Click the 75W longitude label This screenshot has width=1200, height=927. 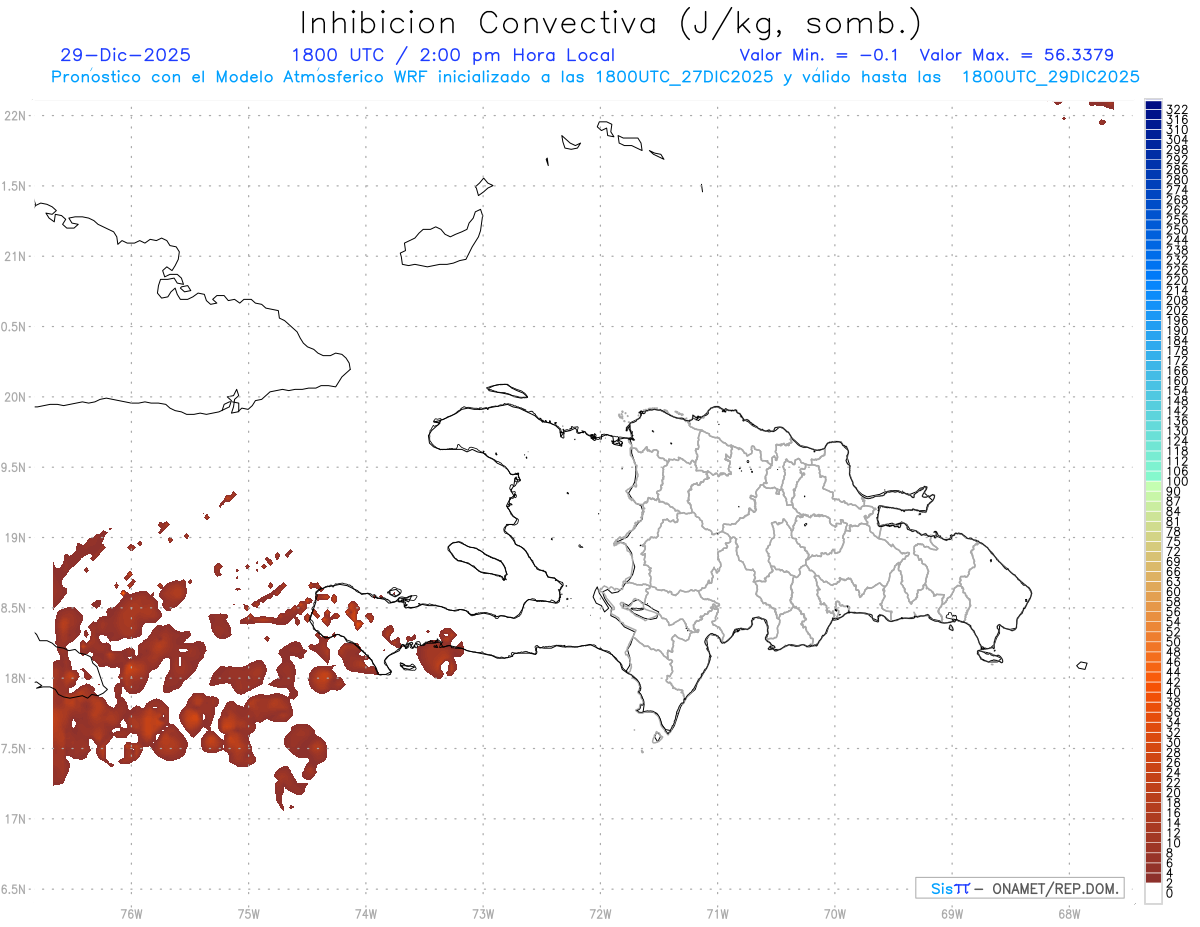pos(248,913)
